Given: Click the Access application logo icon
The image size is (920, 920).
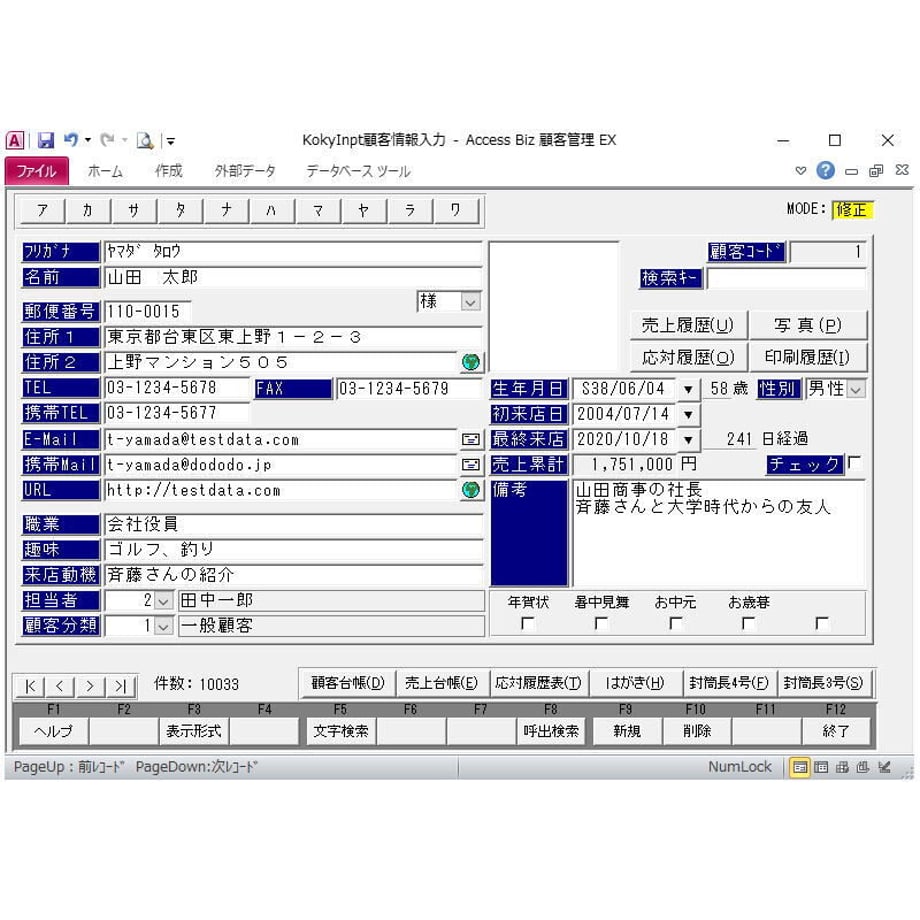Looking at the screenshot, I should click(x=15, y=140).
